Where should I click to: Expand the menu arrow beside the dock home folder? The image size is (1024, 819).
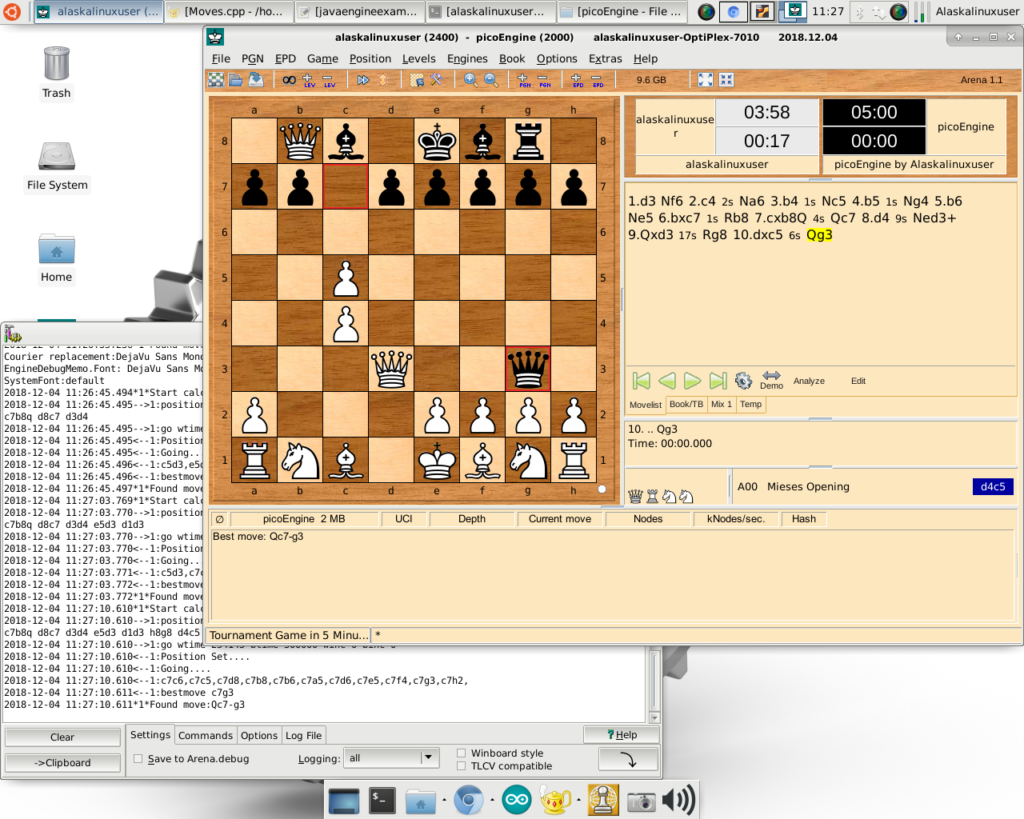[x=443, y=800]
